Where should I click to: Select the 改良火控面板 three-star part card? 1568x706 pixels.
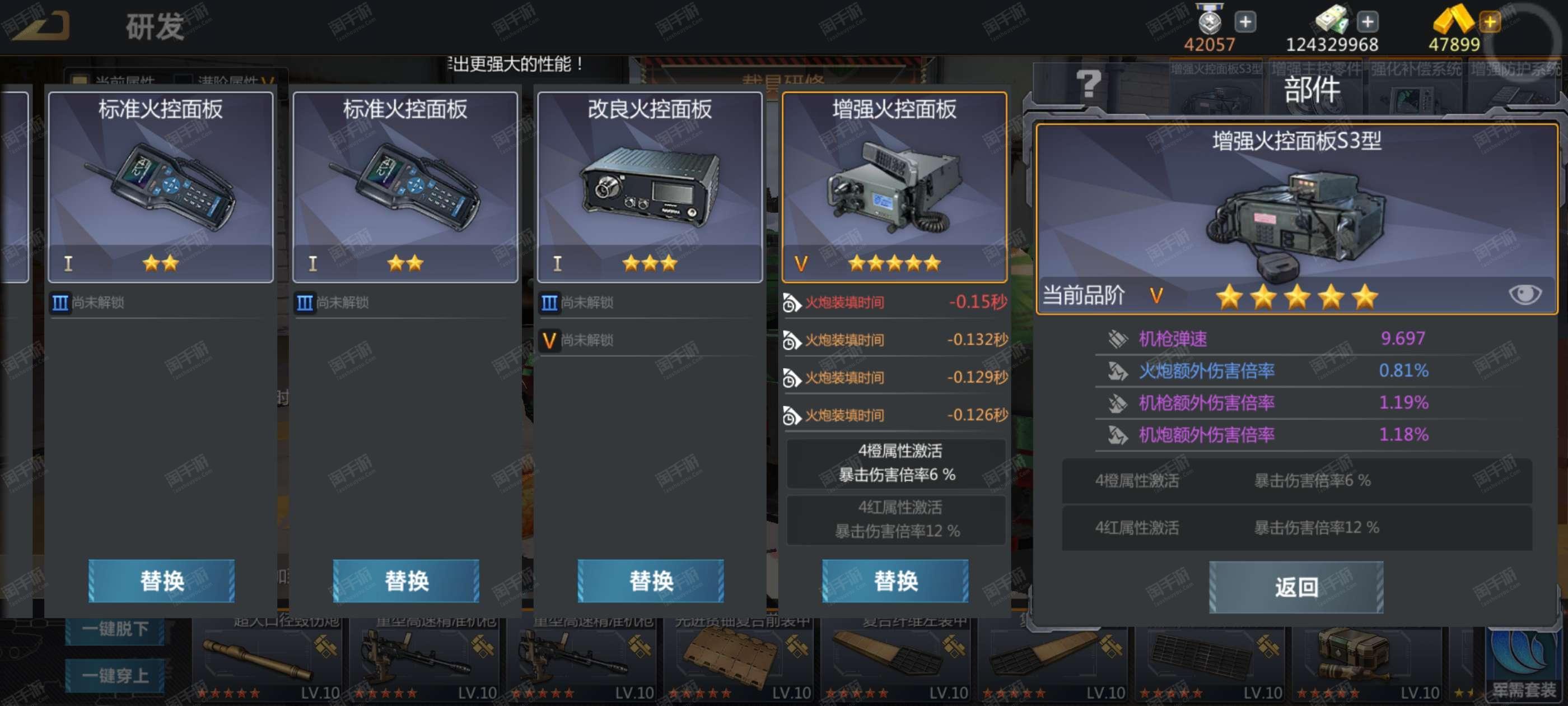650,187
